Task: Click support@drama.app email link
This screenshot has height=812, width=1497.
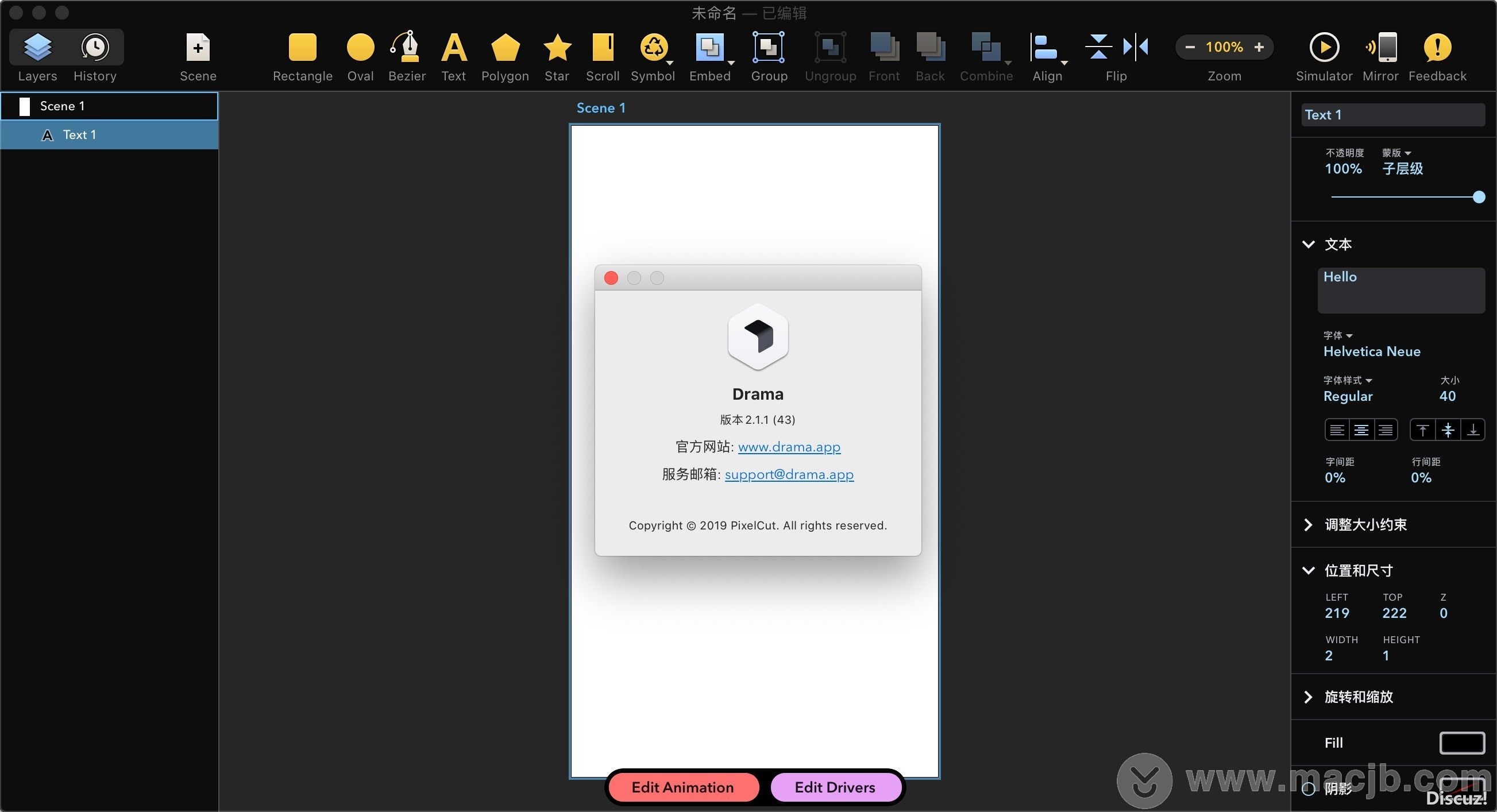Action: [789, 474]
